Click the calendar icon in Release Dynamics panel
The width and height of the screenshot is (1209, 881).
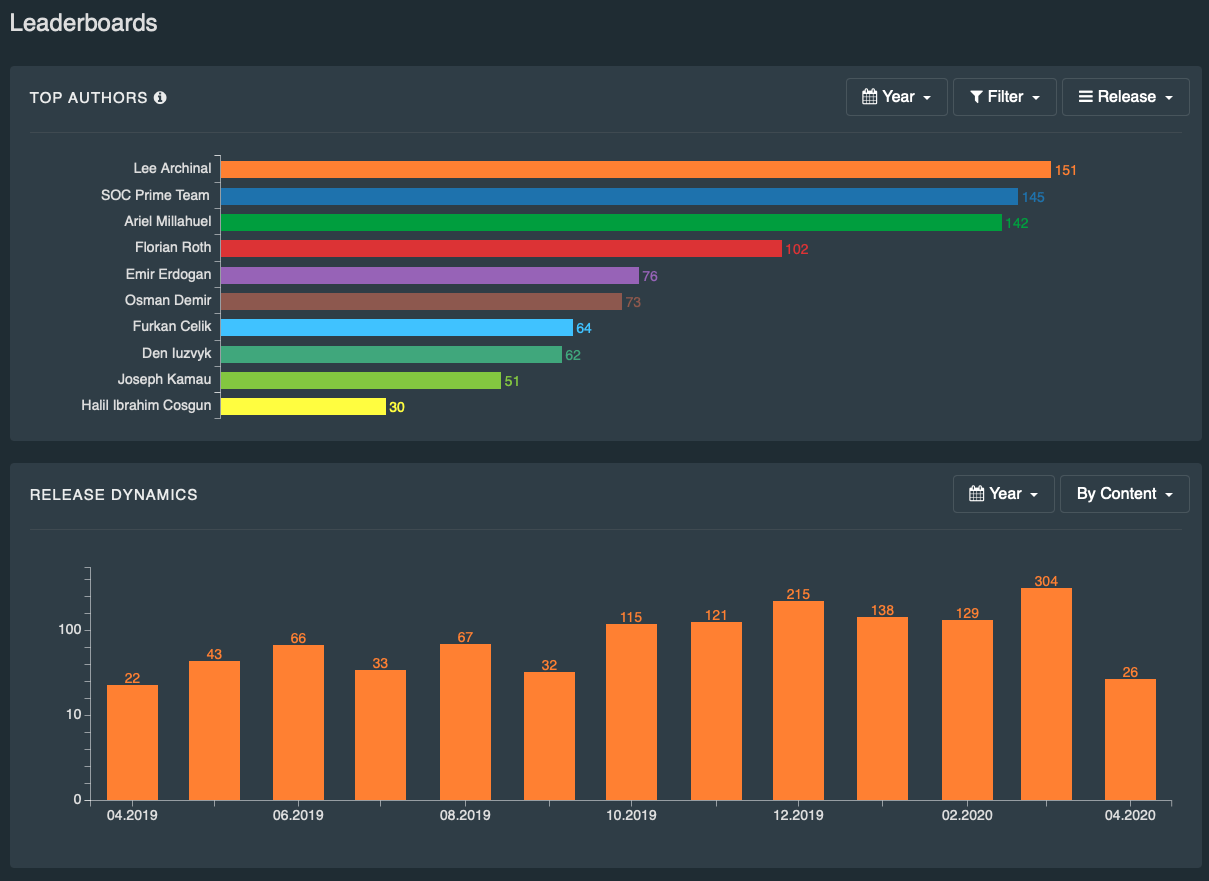(976, 494)
